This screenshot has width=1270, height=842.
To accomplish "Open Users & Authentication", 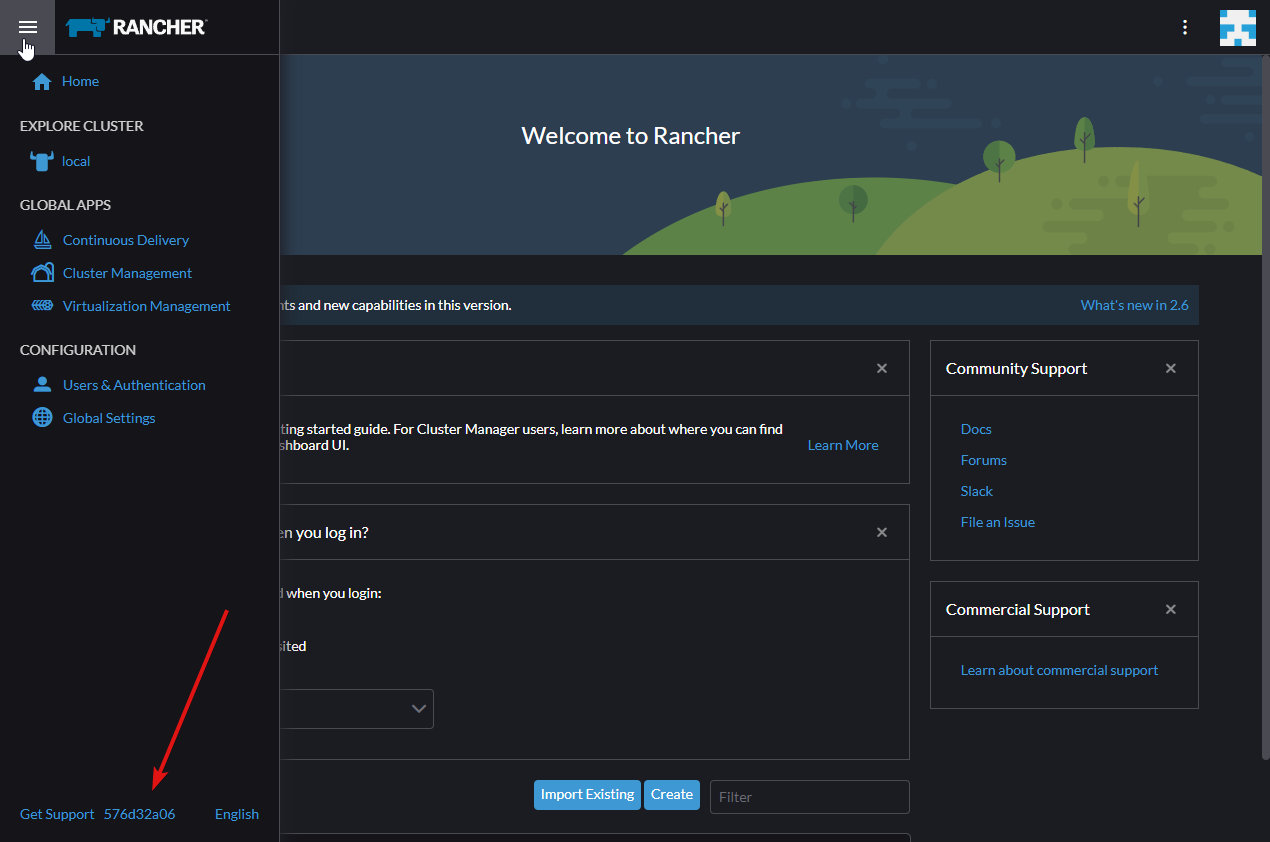I will (134, 385).
